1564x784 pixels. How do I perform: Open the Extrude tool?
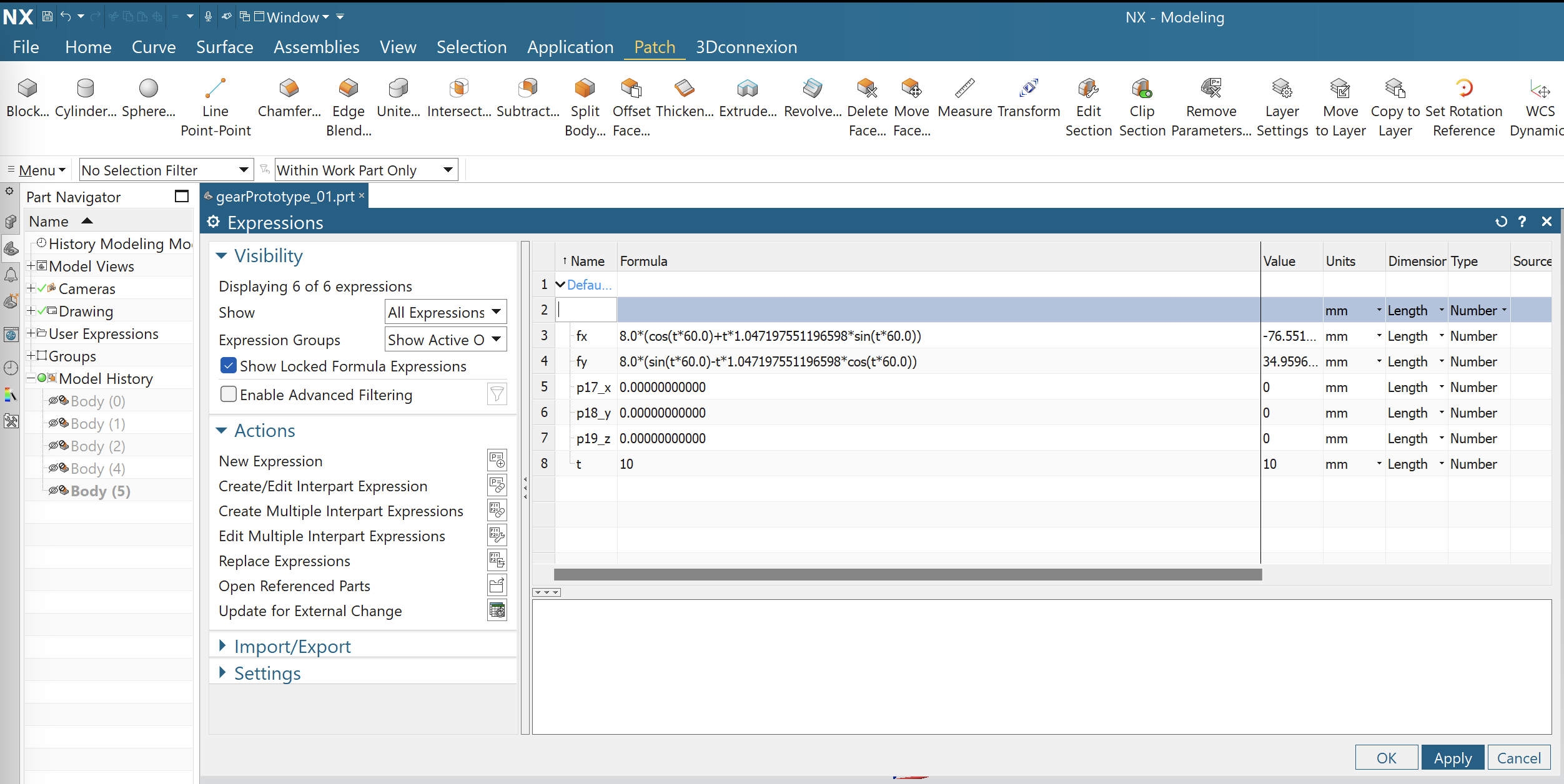(x=747, y=89)
